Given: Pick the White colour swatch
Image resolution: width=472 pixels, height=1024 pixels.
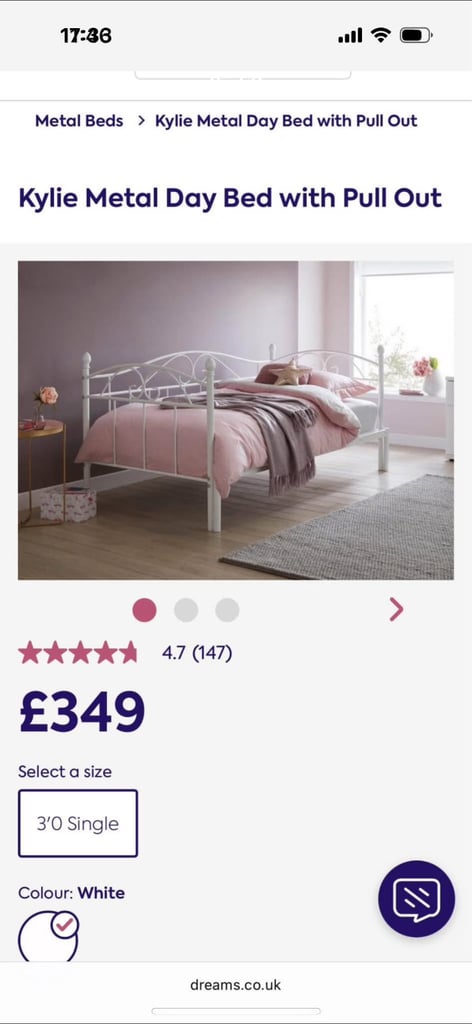Looking at the screenshot, I should [48, 936].
